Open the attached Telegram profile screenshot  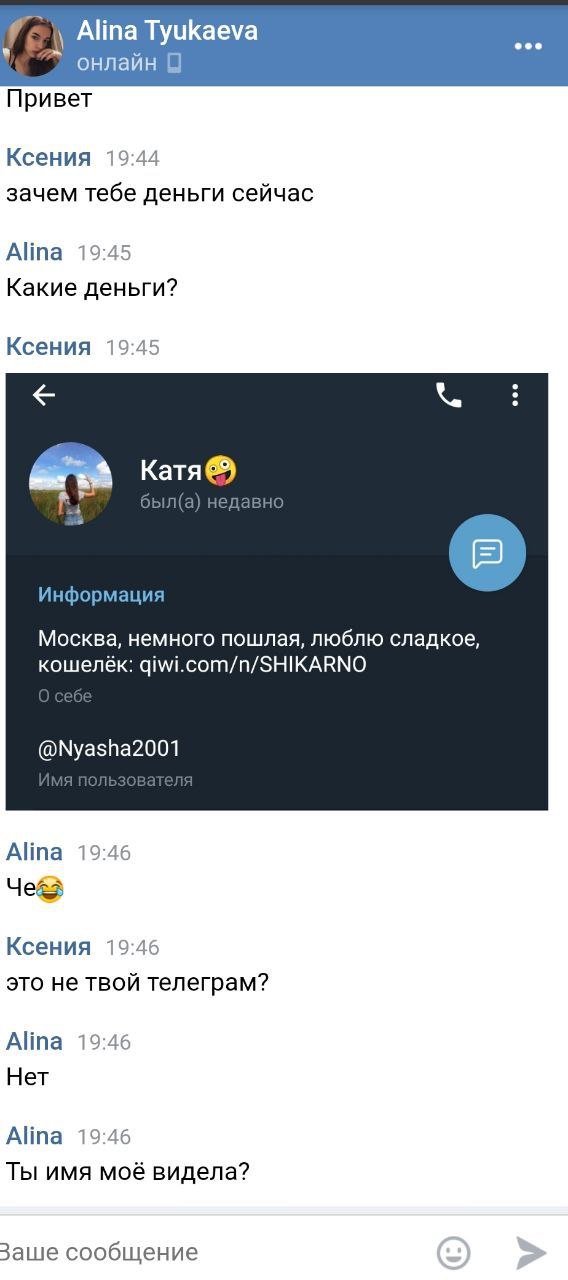click(277, 592)
